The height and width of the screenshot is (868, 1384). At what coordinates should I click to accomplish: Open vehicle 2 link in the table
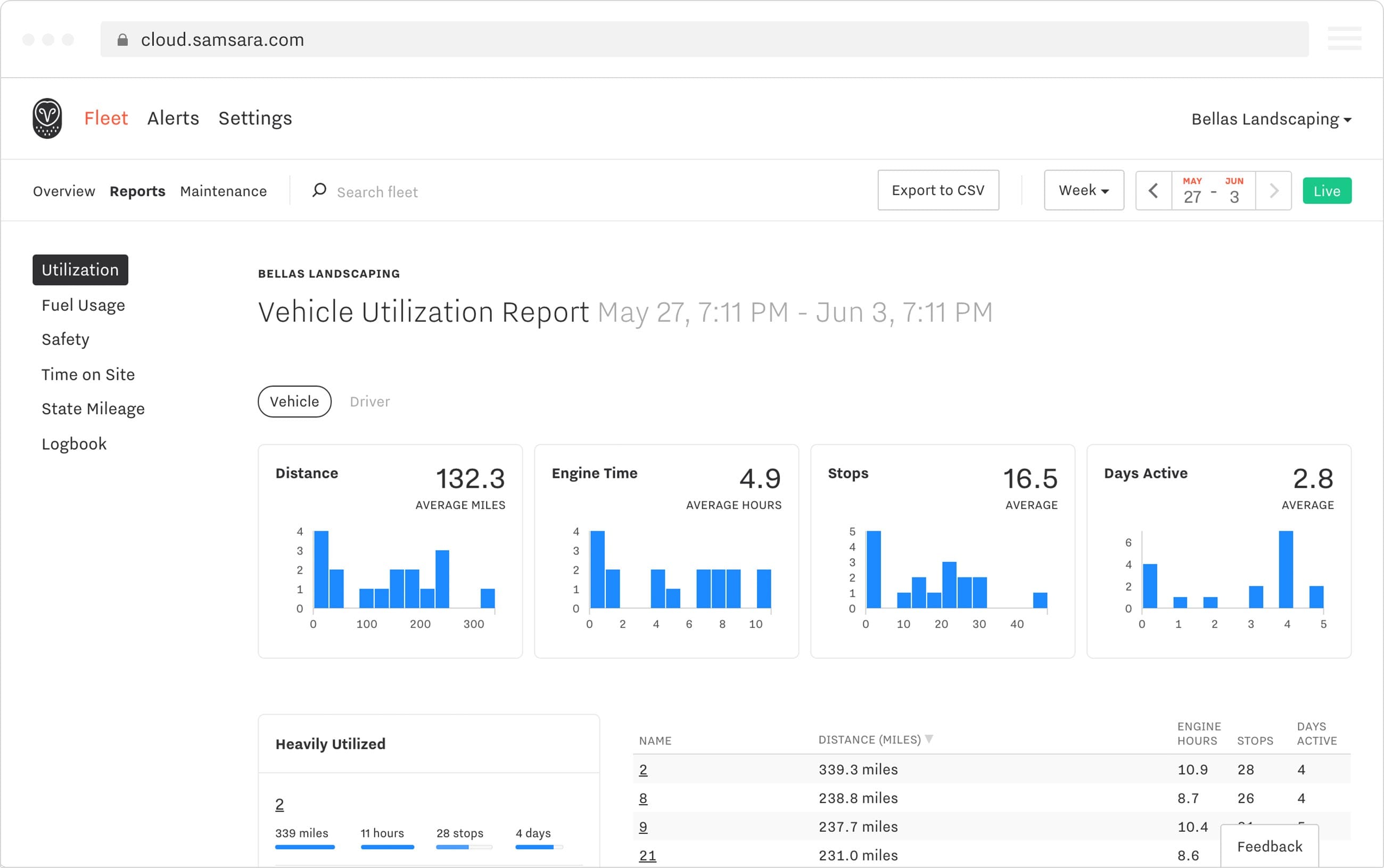[x=643, y=770]
